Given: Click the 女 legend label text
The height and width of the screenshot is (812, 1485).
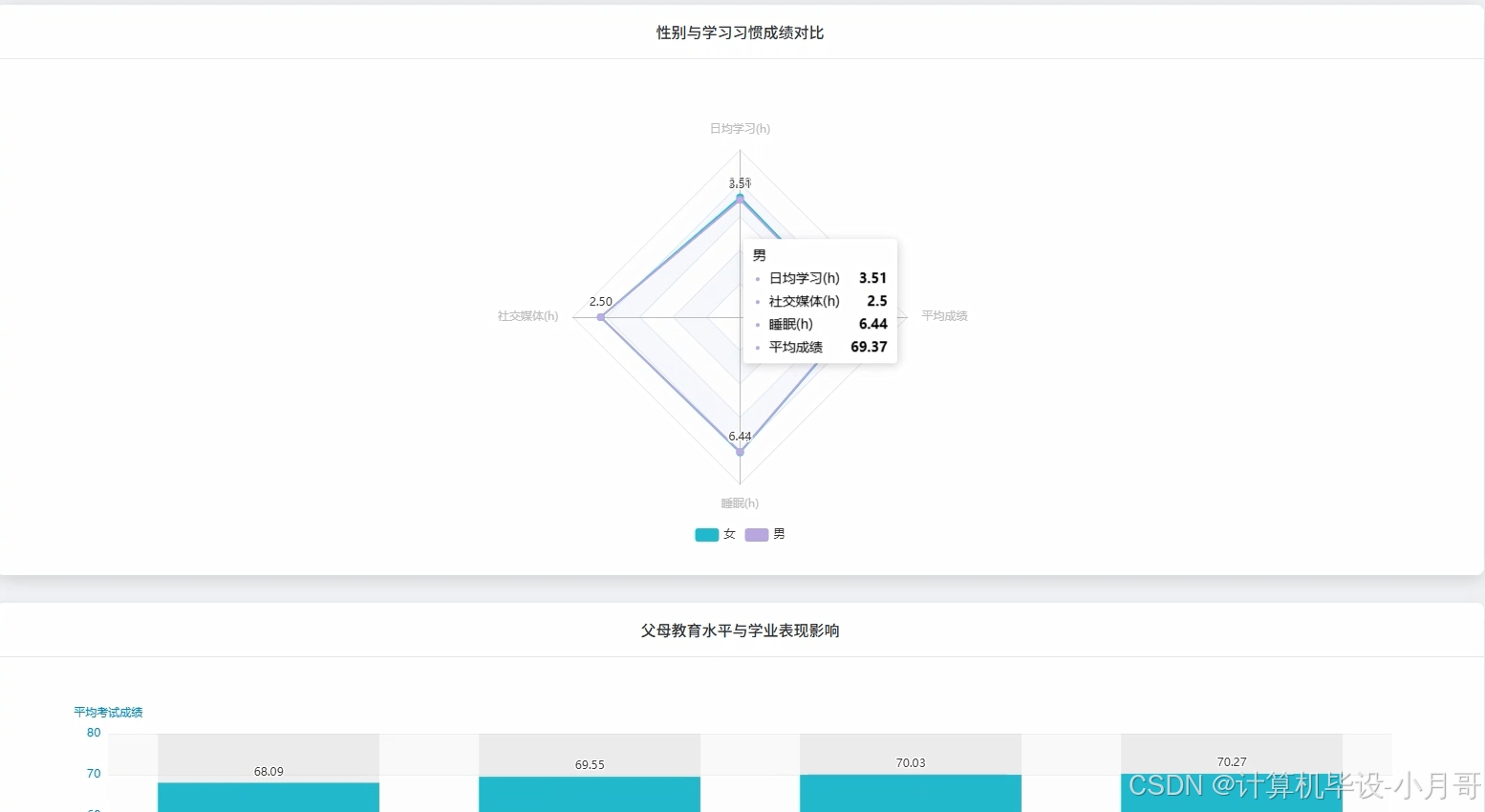Looking at the screenshot, I should 729,535.
